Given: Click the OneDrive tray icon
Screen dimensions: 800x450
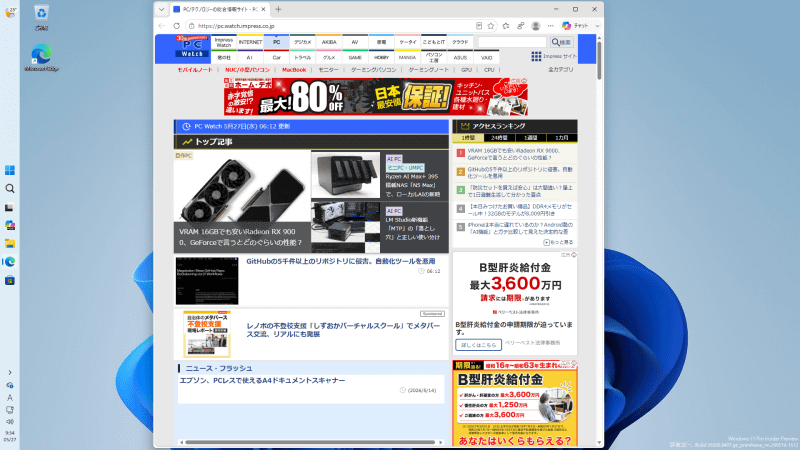Looking at the screenshot, I should (10, 385).
